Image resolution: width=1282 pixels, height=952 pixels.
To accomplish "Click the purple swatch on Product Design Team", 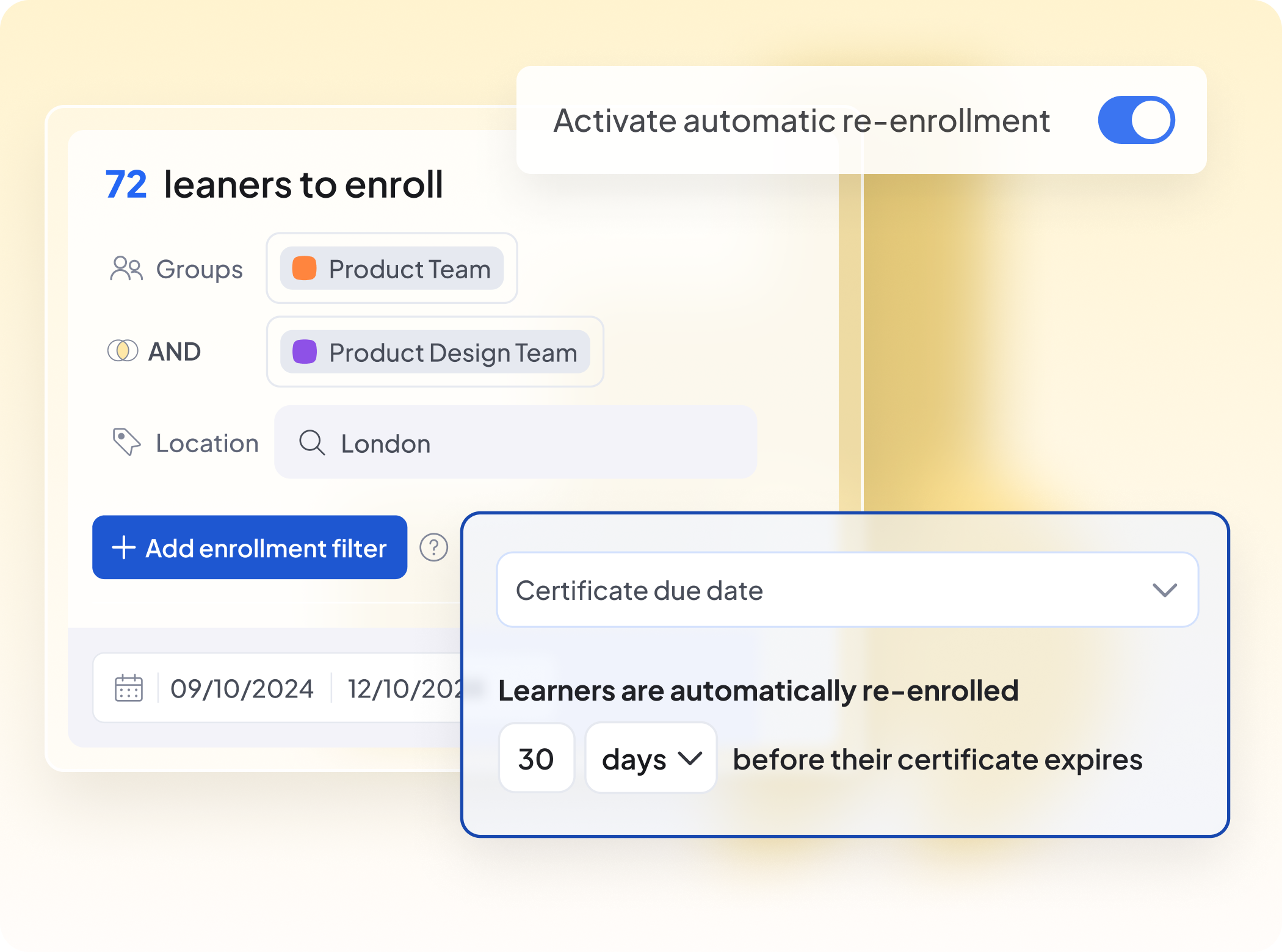I will [x=305, y=352].
